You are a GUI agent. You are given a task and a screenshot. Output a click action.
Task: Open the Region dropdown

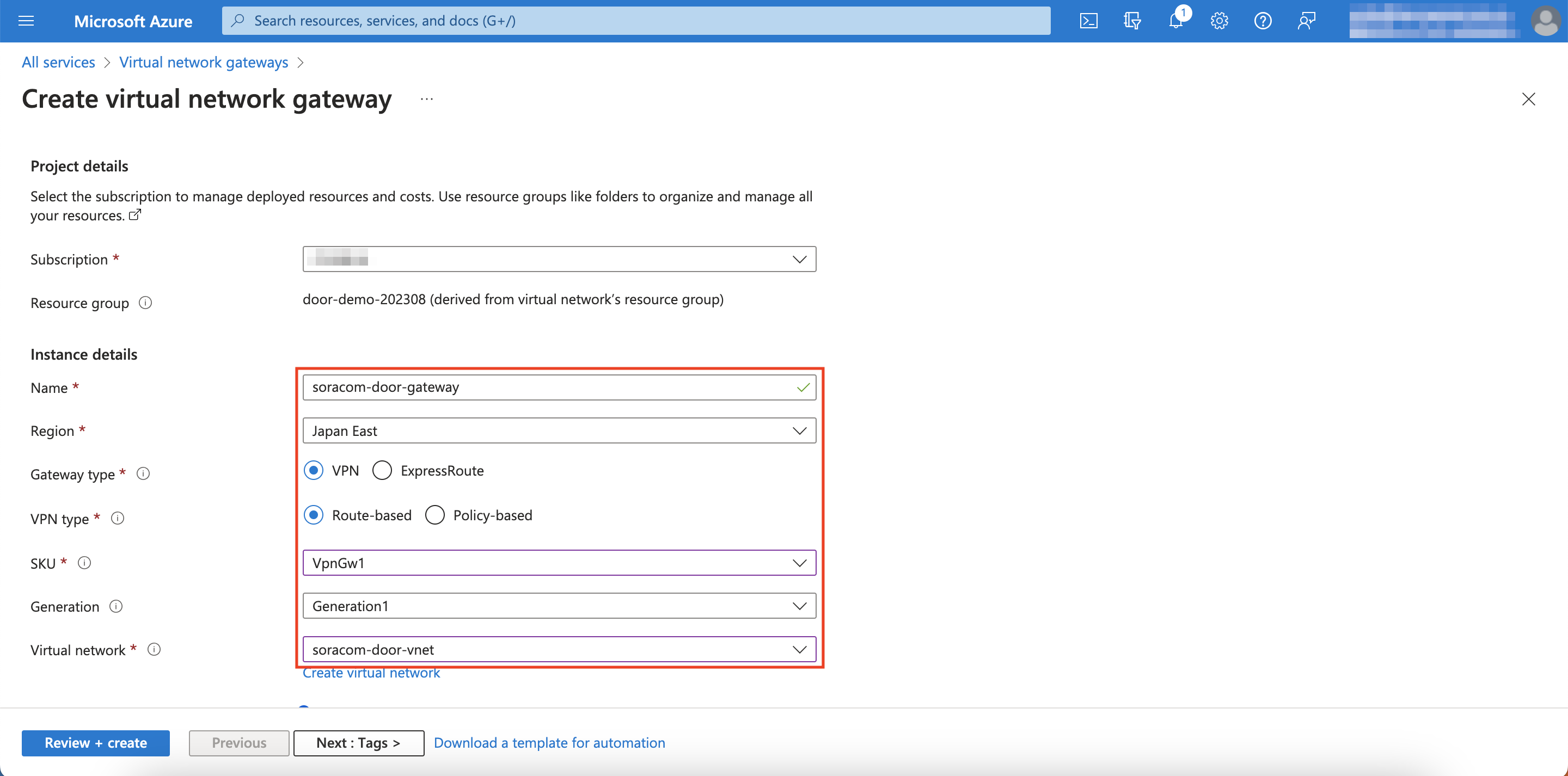(799, 430)
